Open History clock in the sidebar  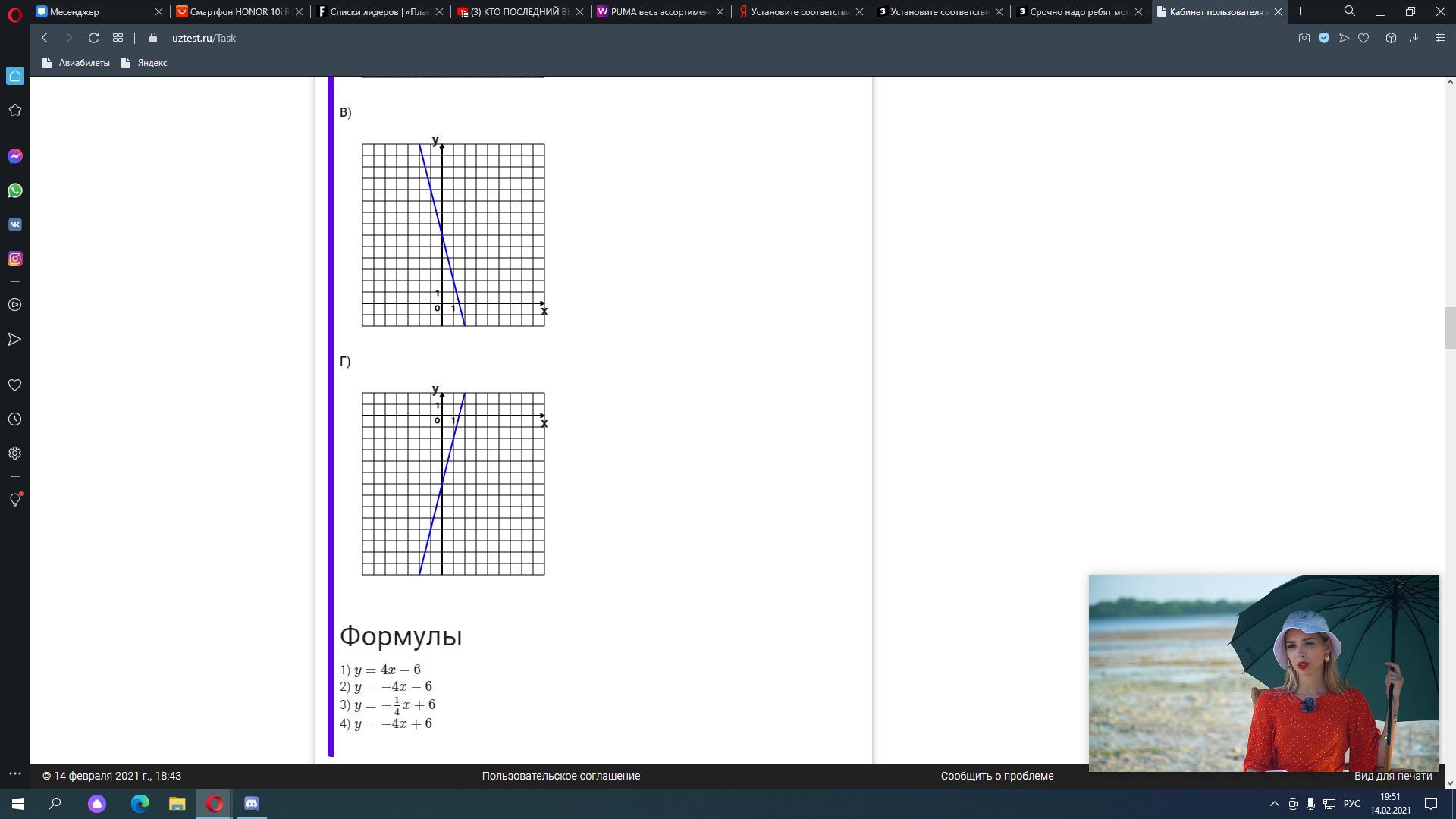pos(14,419)
